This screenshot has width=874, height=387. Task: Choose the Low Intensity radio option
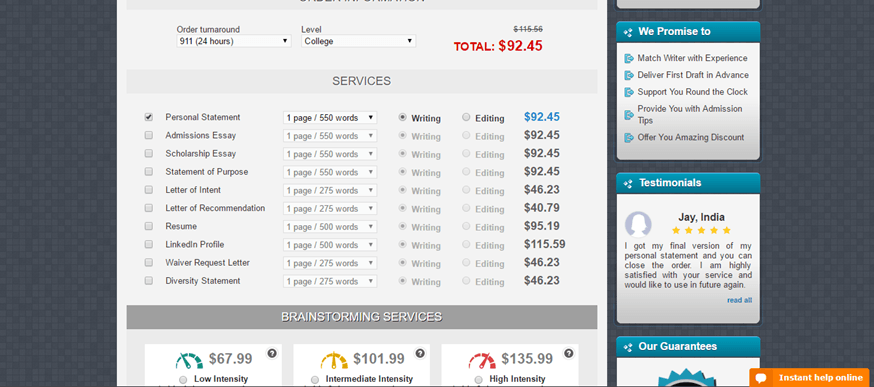[183, 379]
